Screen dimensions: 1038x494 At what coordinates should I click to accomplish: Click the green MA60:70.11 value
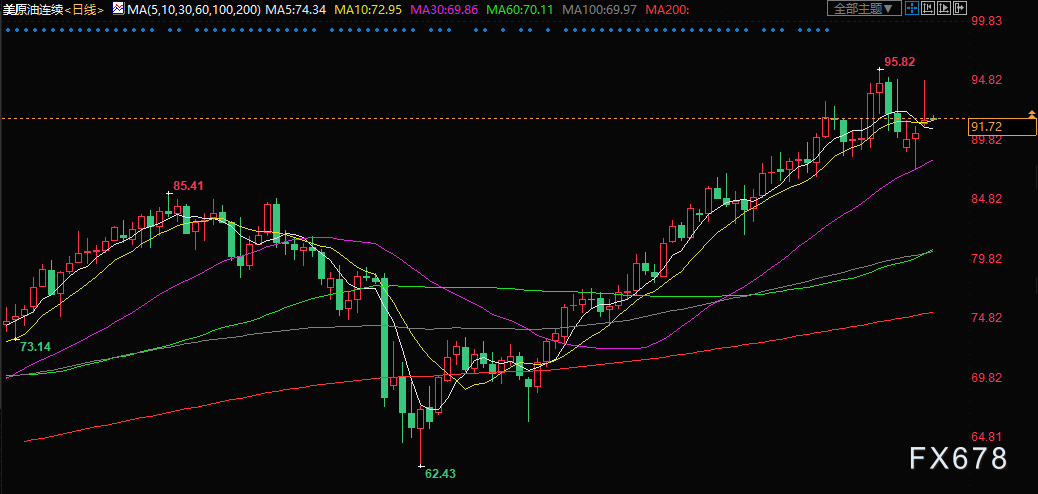[x=520, y=9]
